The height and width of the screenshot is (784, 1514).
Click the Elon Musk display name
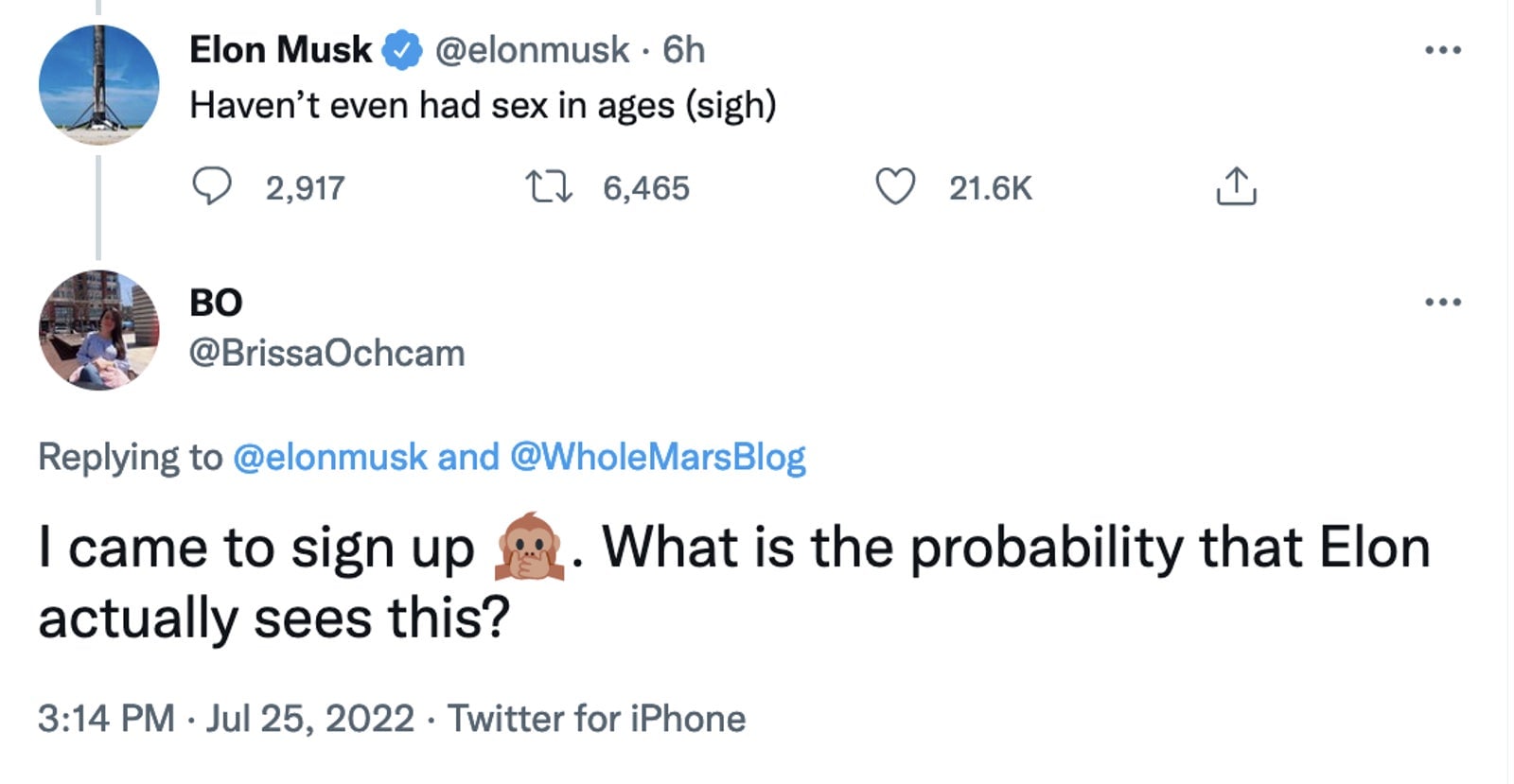281,50
